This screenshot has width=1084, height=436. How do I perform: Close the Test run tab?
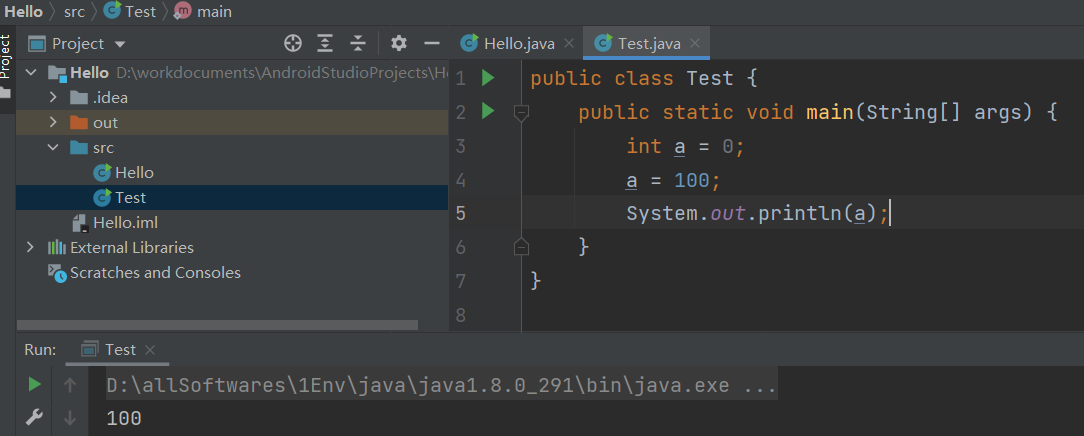150,350
